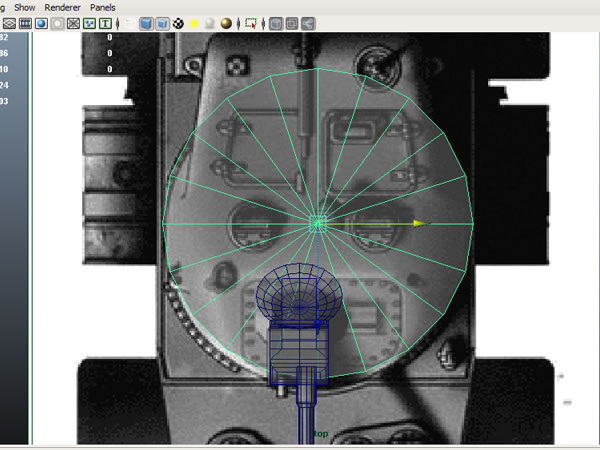Toggle the Field Chart icon
The width and height of the screenshot is (600, 450).
(x=73, y=24)
